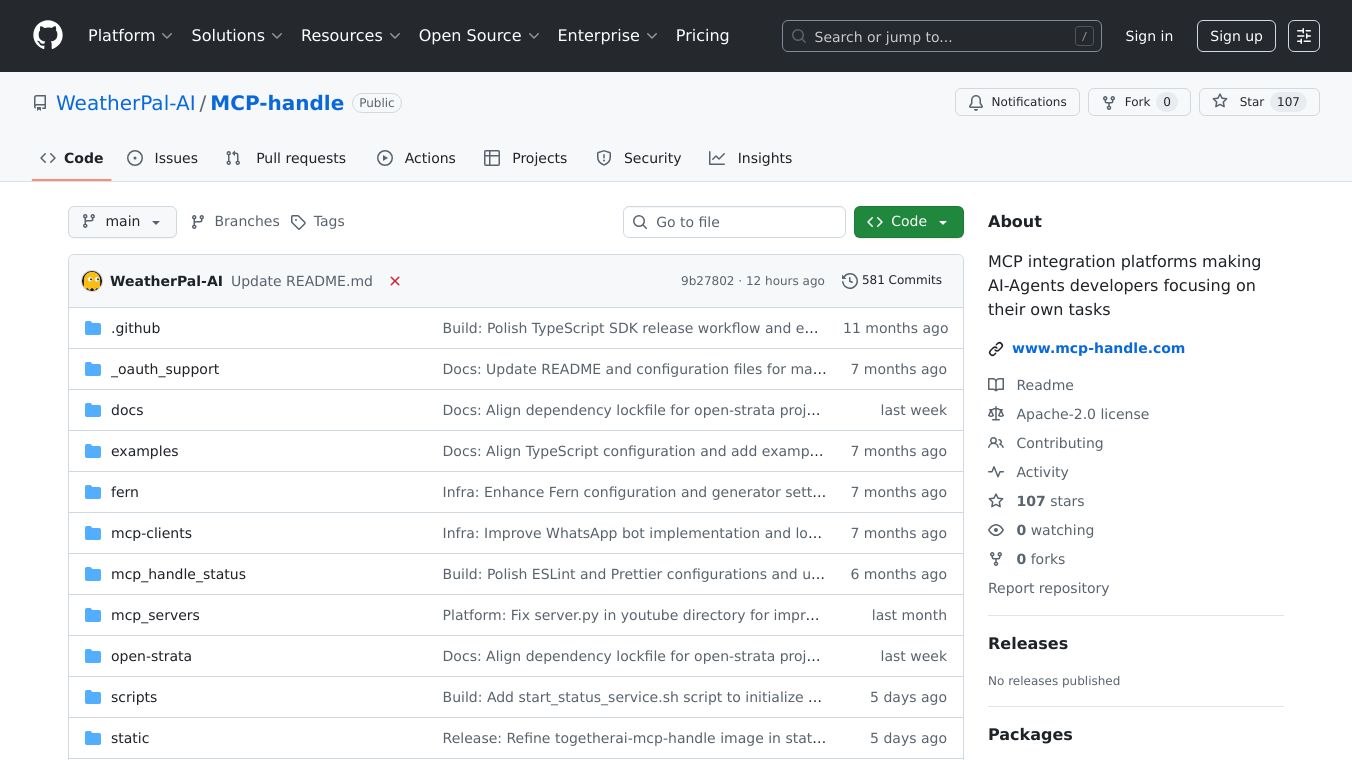Expand the green Code dropdown

tap(908, 222)
